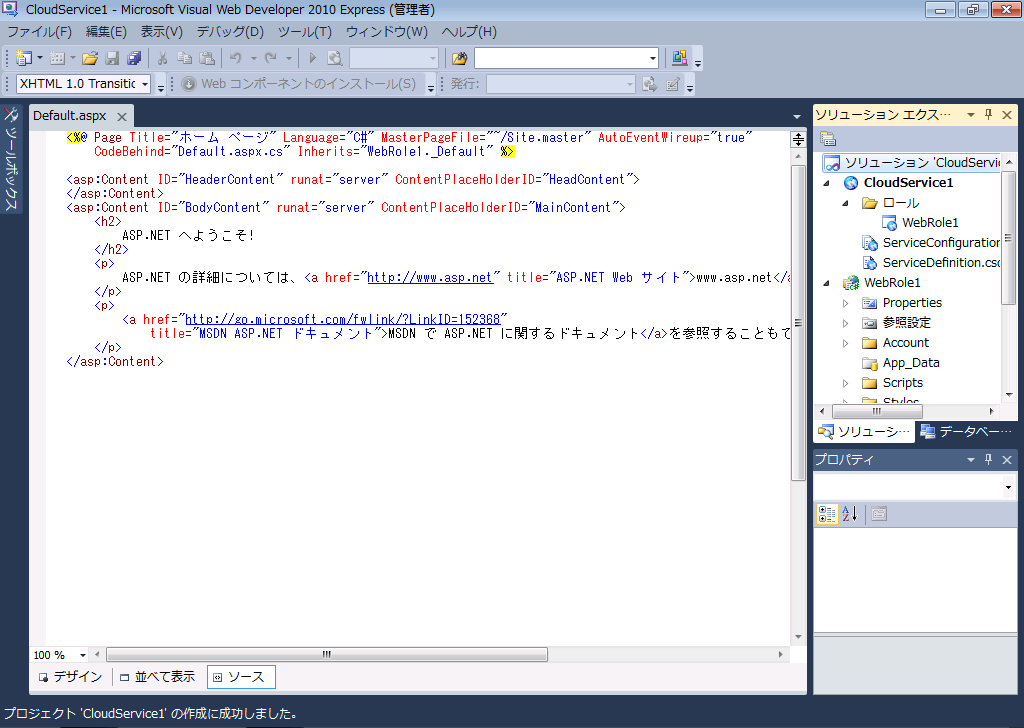The image size is (1024, 728).
Task: Click the publish icon next to 発行 dropdown
Action: coord(650,84)
